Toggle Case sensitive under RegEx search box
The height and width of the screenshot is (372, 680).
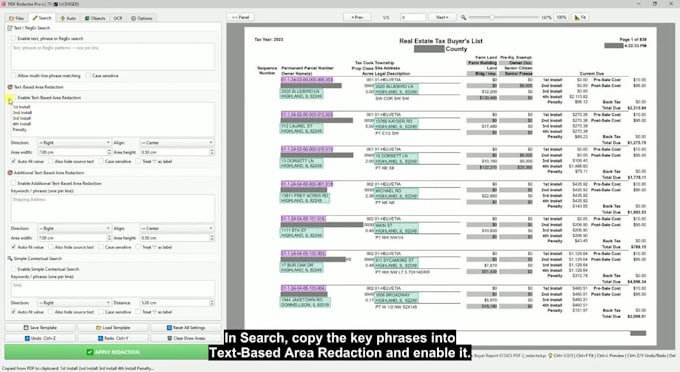pyautogui.click(x=88, y=75)
